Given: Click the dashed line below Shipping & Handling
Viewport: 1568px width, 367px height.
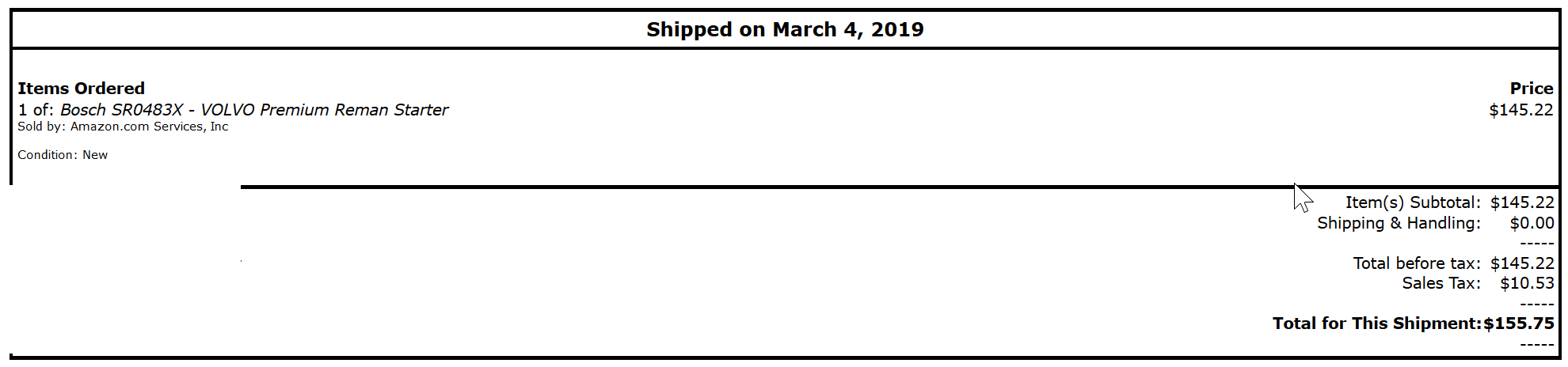Looking at the screenshot, I should pyautogui.click(x=1537, y=244).
